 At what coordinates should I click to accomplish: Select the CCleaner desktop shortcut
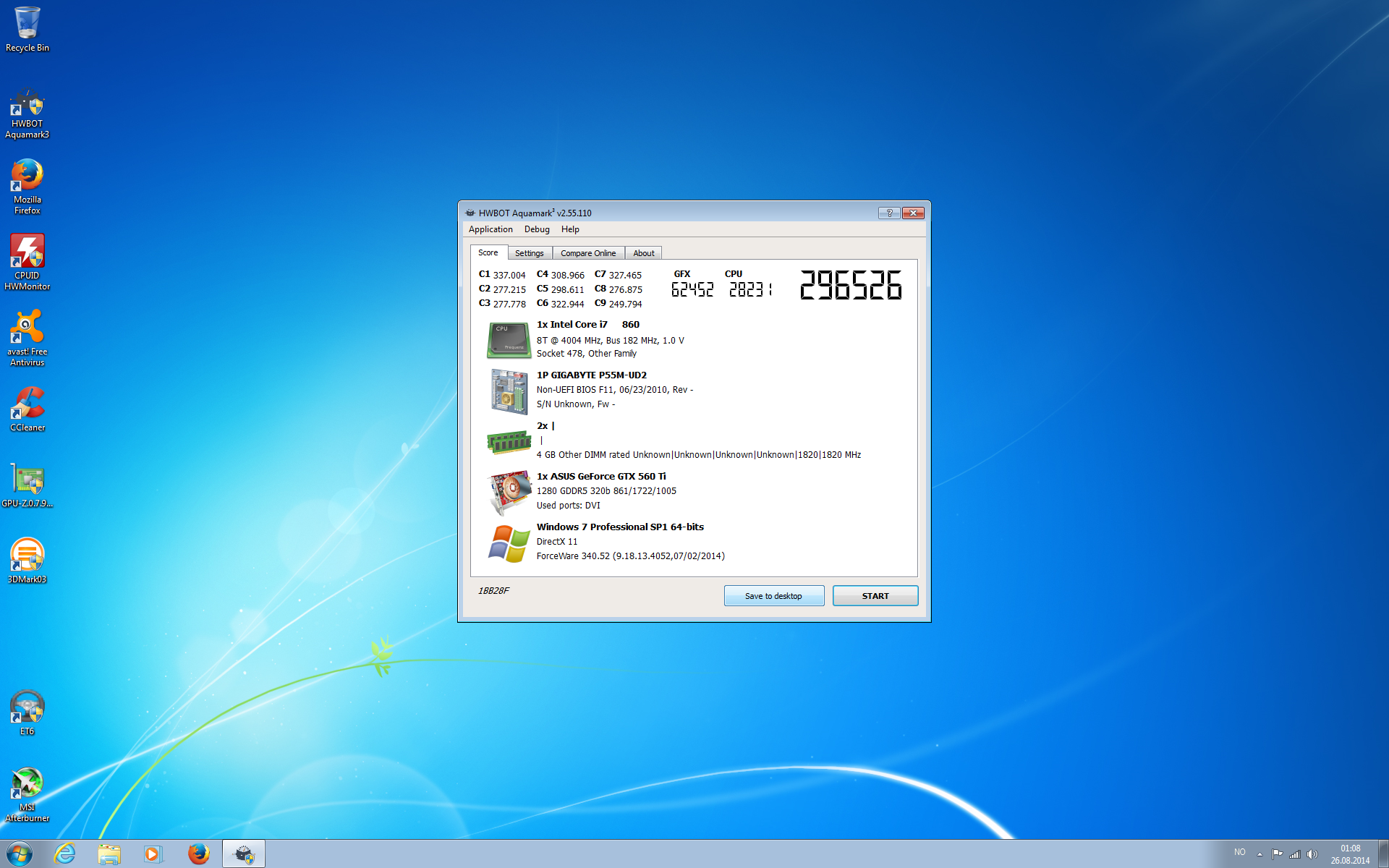pyautogui.click(x=27, y=409)
